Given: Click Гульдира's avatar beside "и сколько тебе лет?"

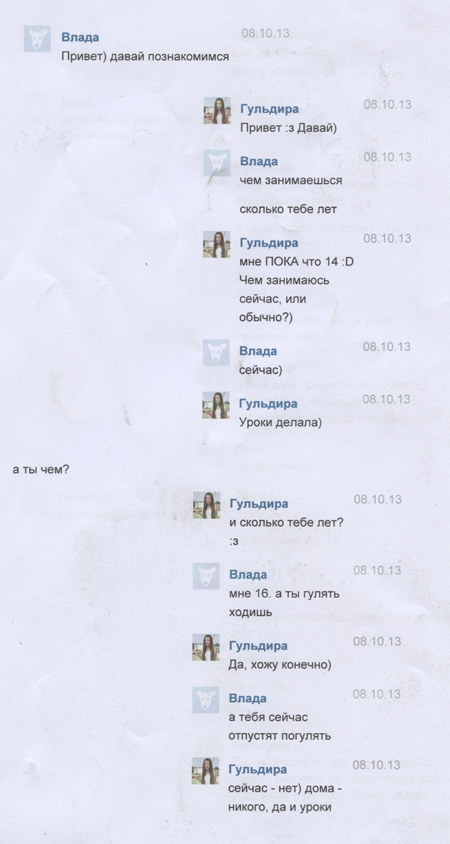Looking at the screenshot, I should (x=207, y=505).
